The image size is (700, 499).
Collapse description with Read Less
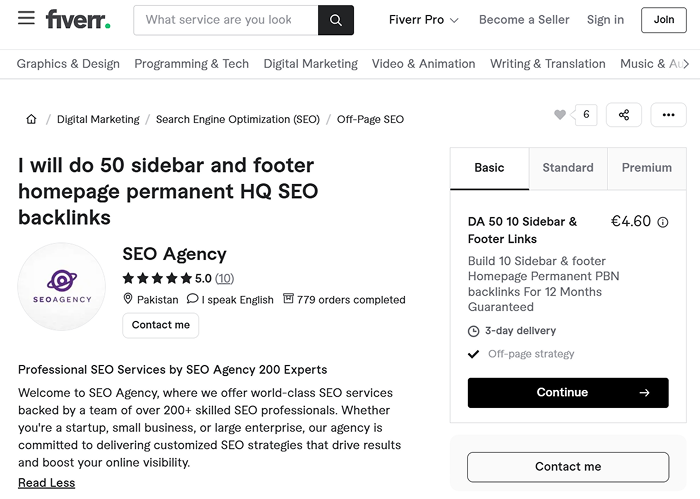tap(46, 483)
